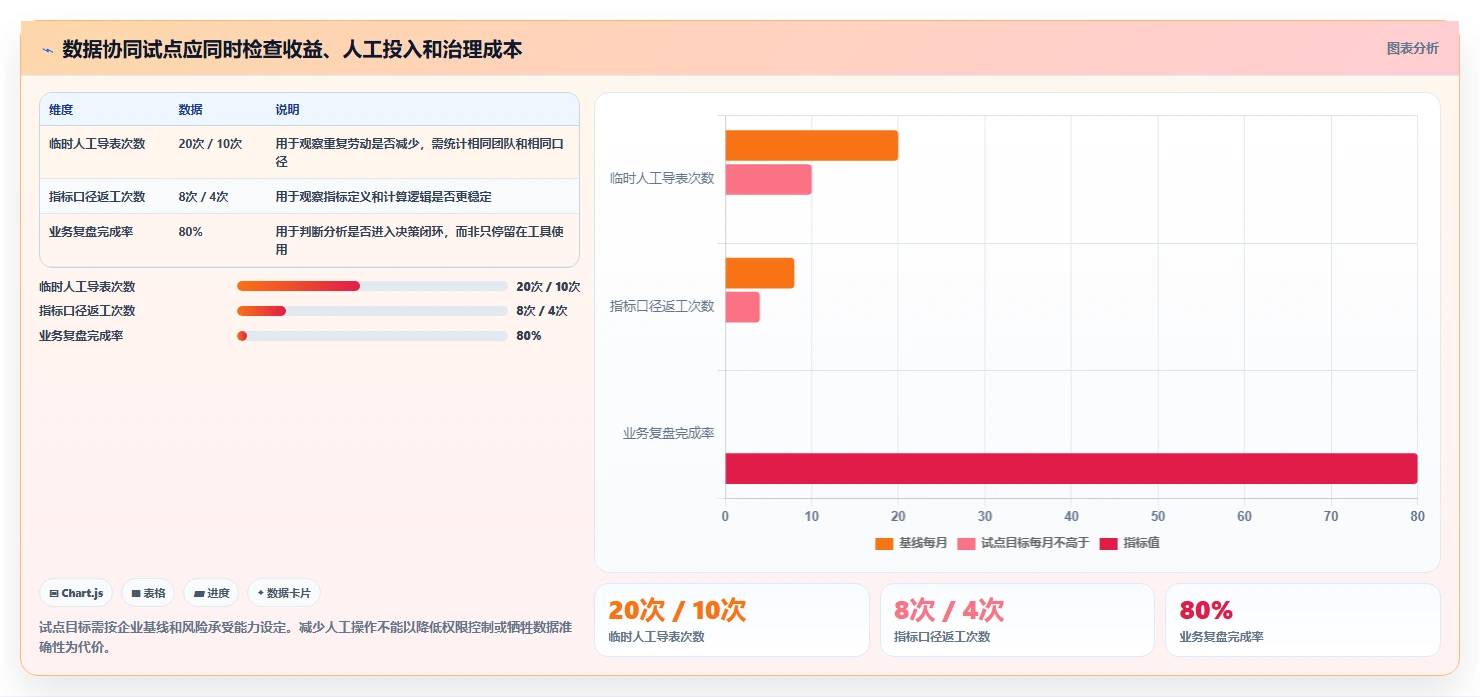Click the description starting 用于判断分析是否进入决策闭环
This screenshot has width=1480, height=697.
[420, 240]
